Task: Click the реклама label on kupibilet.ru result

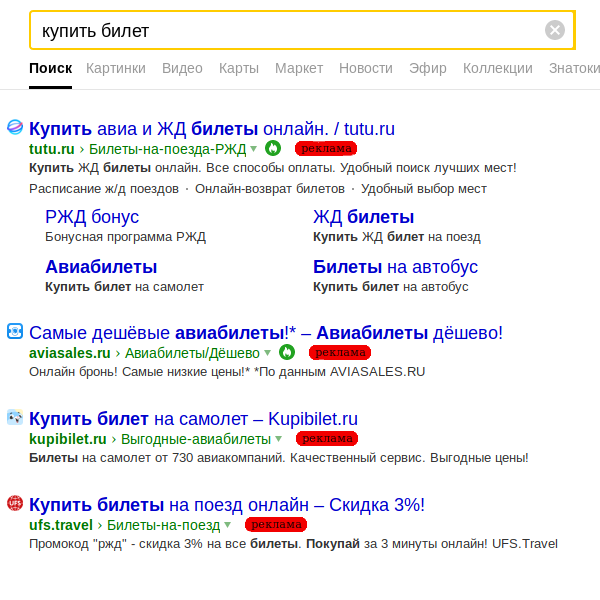Action: (x=327, y=439)
